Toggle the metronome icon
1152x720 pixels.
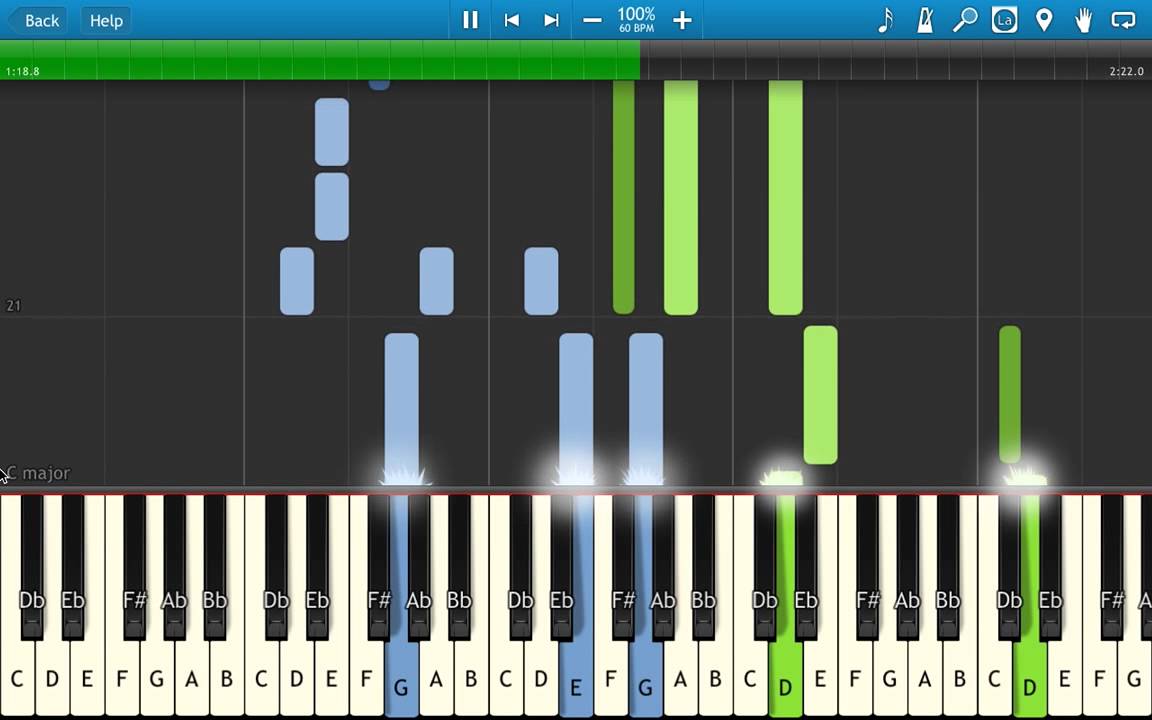coord(925,20)
